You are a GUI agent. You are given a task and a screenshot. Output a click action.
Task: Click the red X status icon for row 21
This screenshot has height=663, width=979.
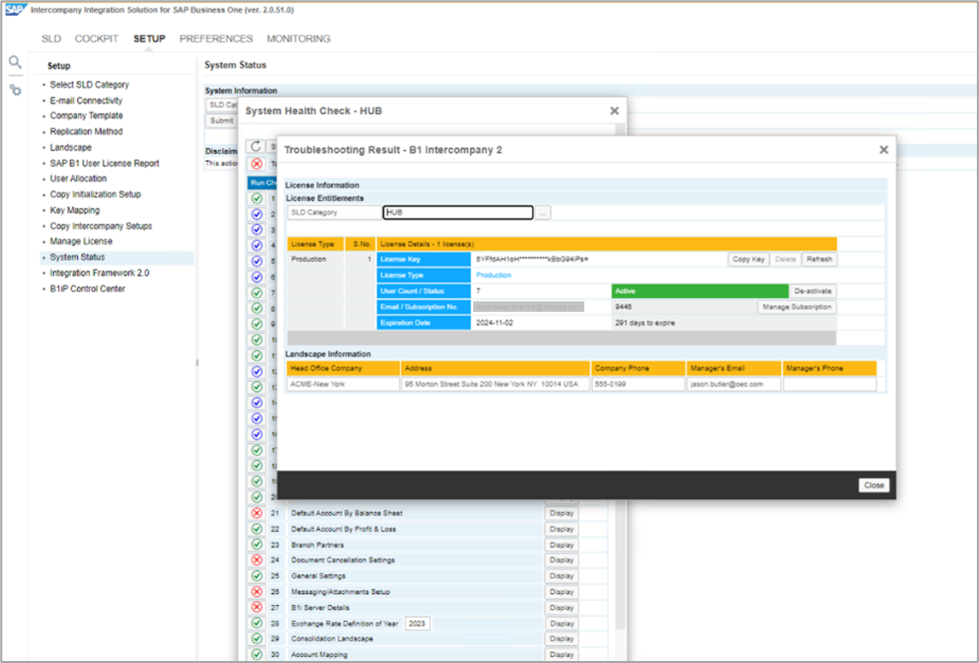(257, 513)
